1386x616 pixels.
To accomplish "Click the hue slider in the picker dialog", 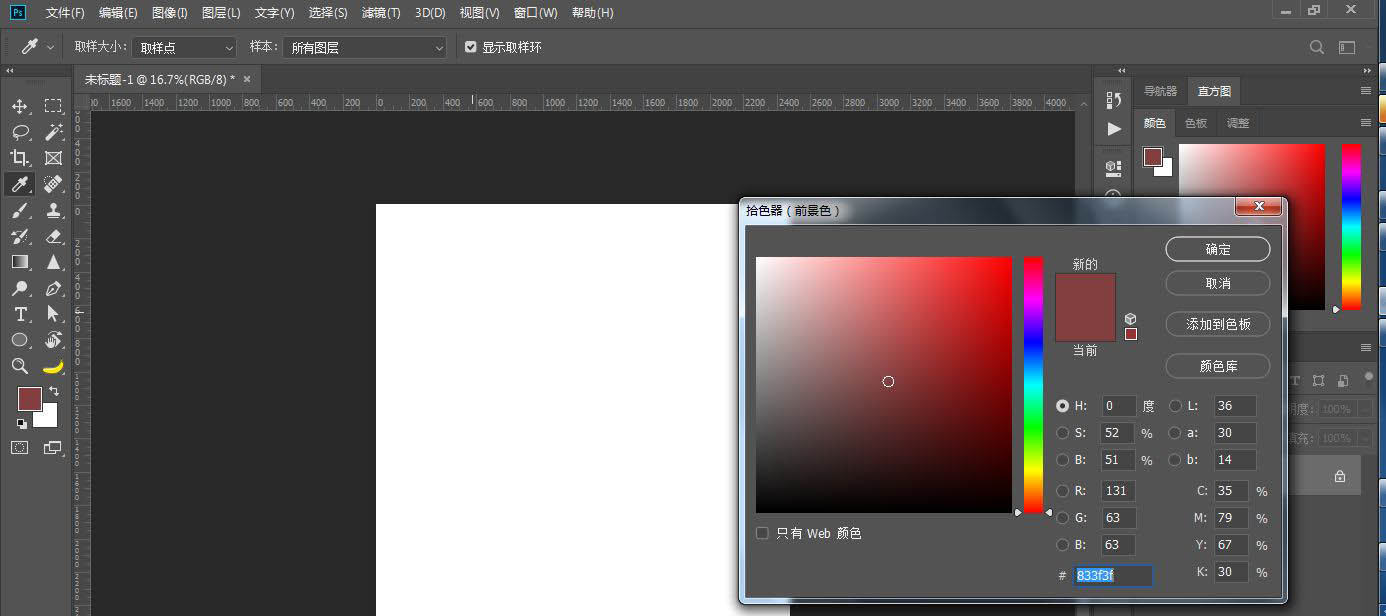I will pos(1033,385).
